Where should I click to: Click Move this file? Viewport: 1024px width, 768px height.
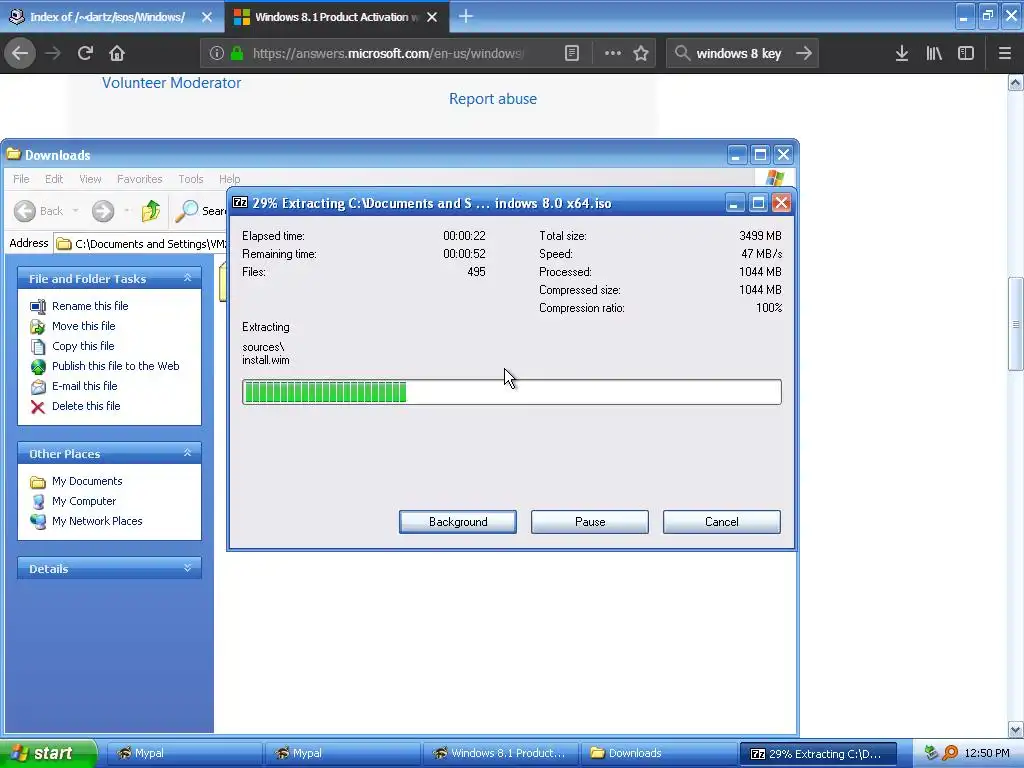click(84, 326)
